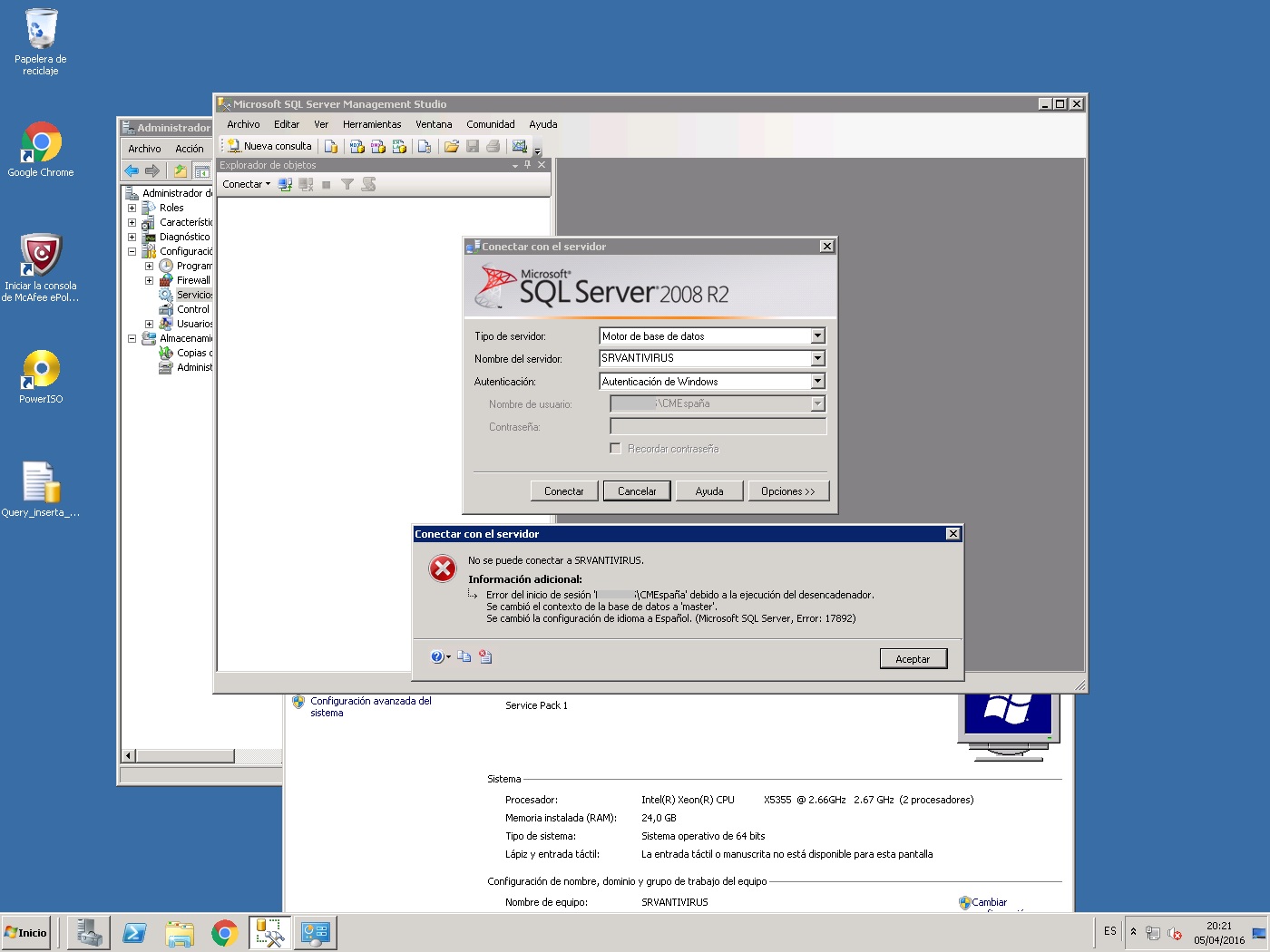Screen dimensions: 1270x952
Task: Click the stop square icon in Object Explorer
Action: tap(327, 185)
